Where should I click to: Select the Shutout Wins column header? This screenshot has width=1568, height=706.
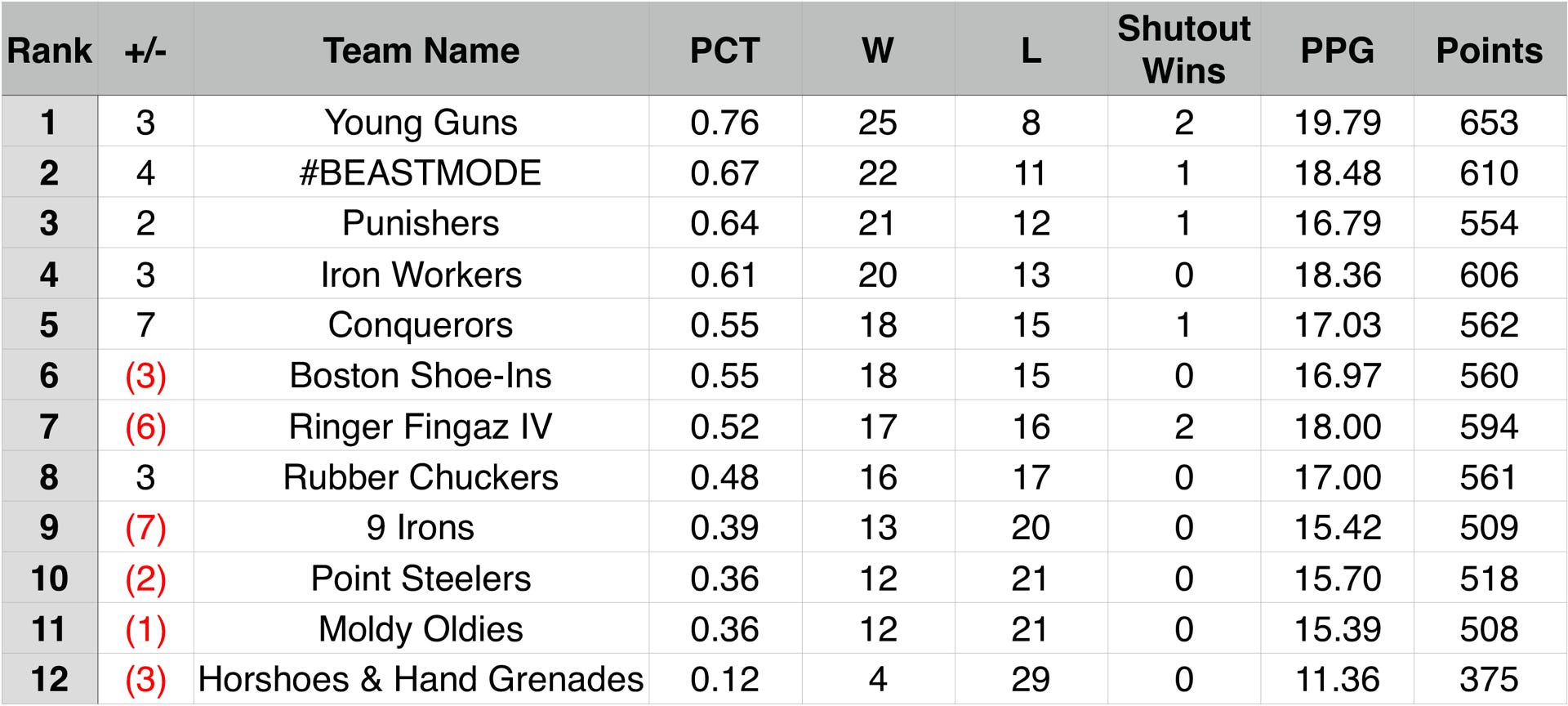point(1183,50)
